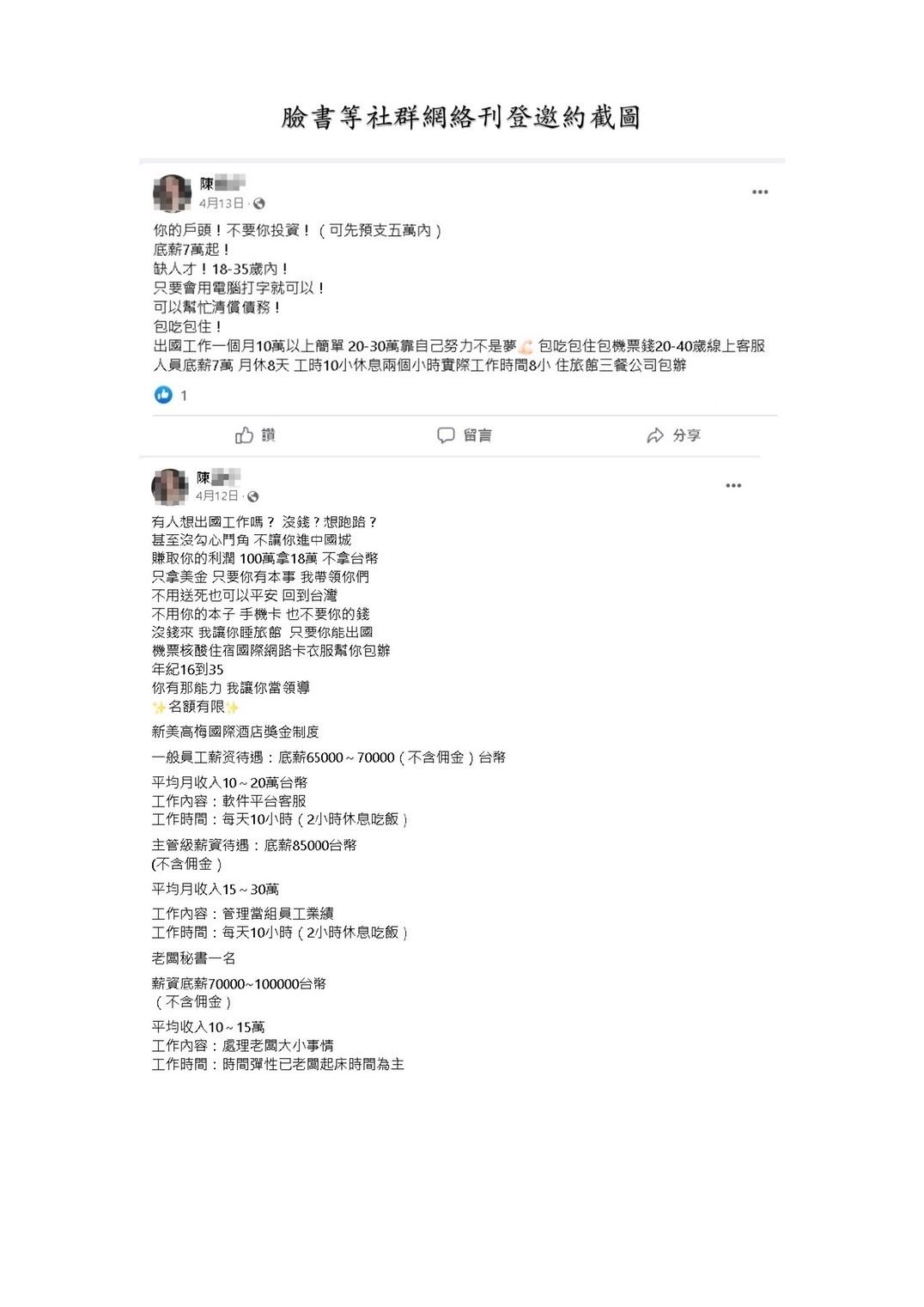
Task: Open profile picture on the 4月13日 post
Action: 172,193
